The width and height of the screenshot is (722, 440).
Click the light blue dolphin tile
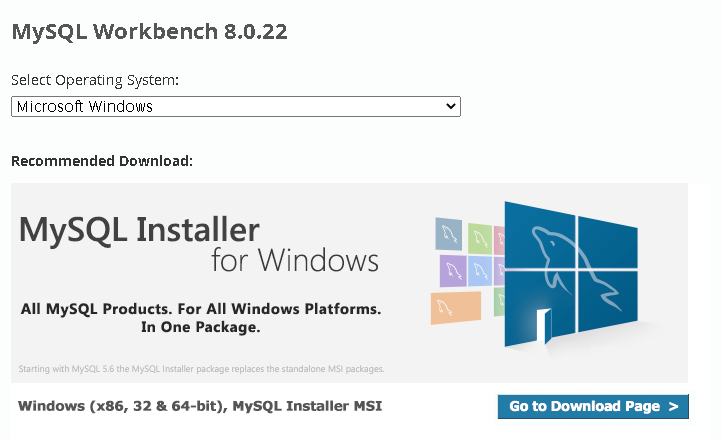click(481, 270)
